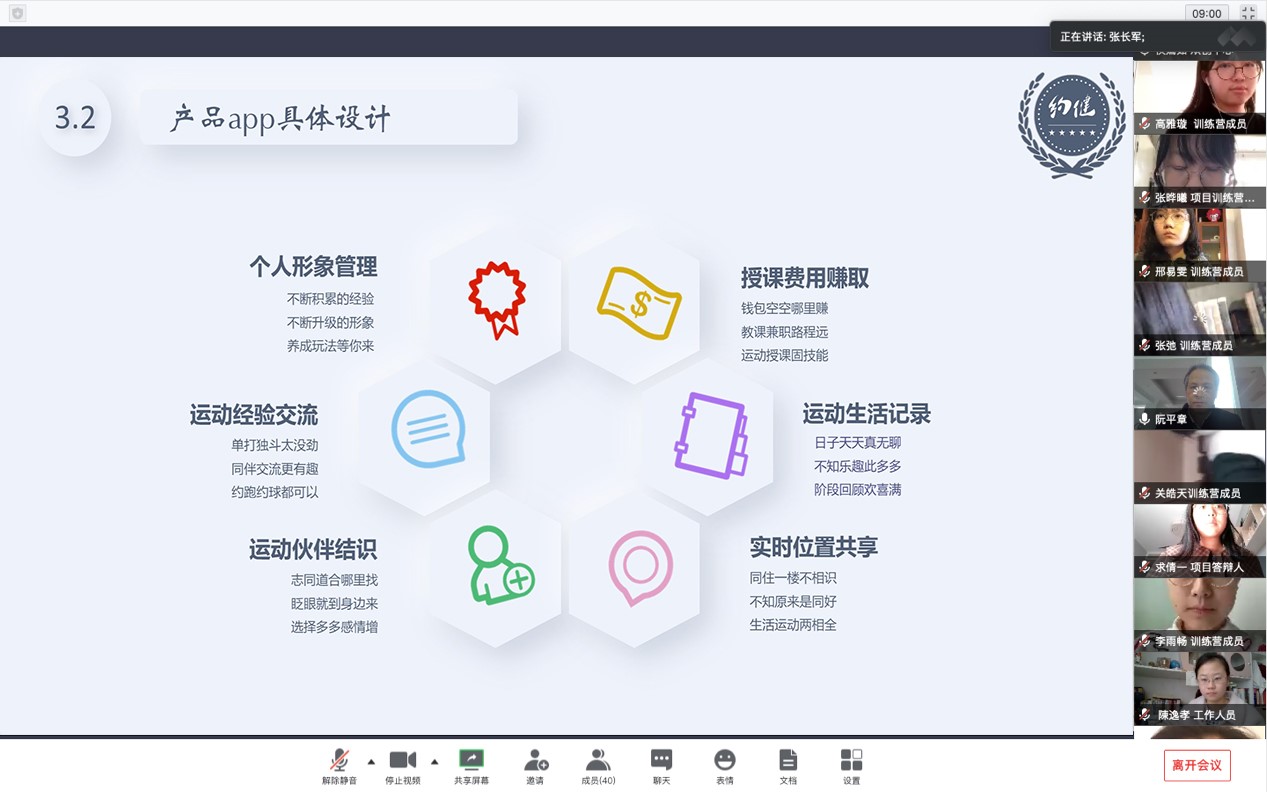1267x792 pixels.
Task: Click the heading 运动生活记录
Action: (x=867, y=414)
